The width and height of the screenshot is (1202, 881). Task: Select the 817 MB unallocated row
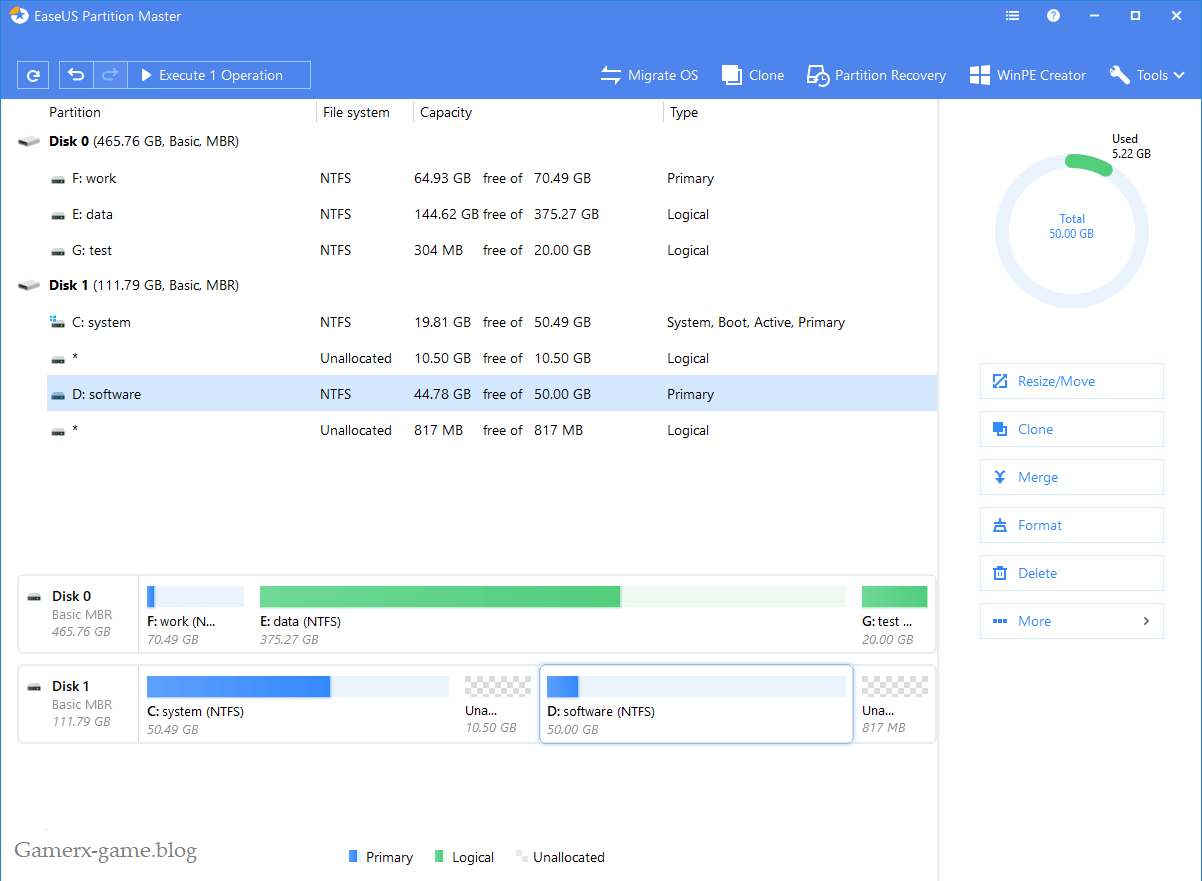(x=492, y=430)
